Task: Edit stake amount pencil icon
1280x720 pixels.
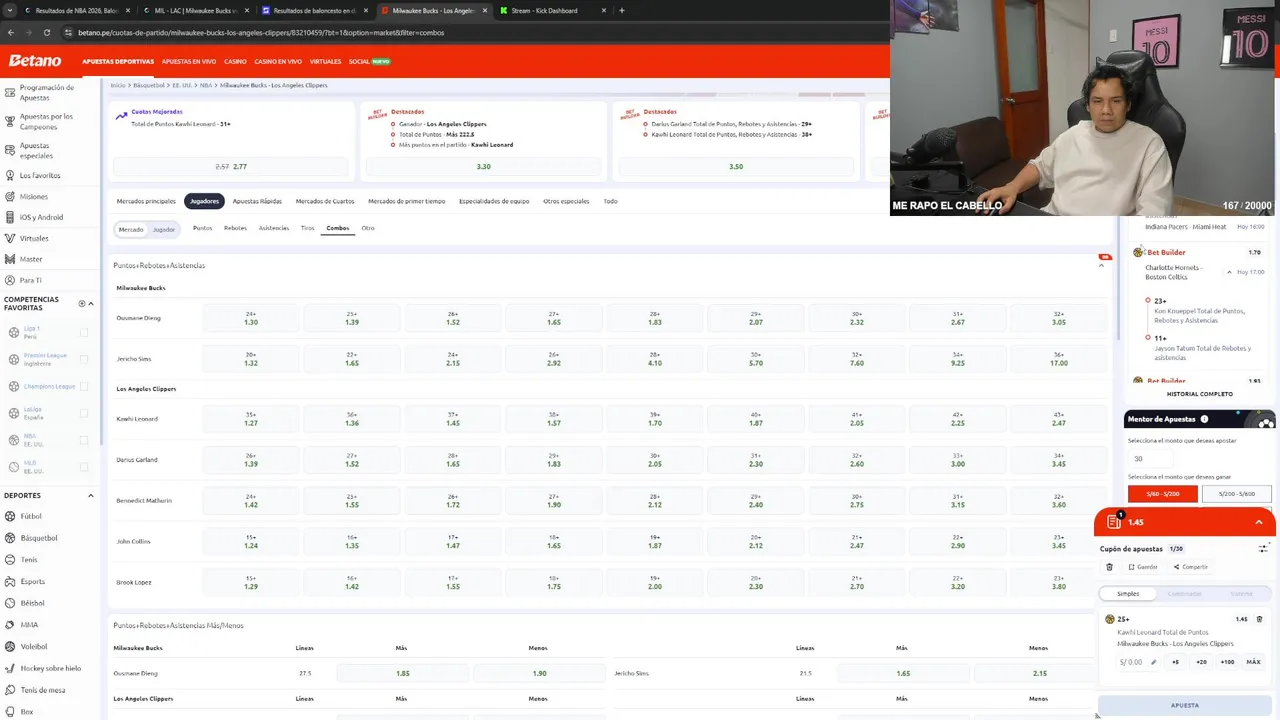Action: pyautogui.click(x=1153, y=662)
